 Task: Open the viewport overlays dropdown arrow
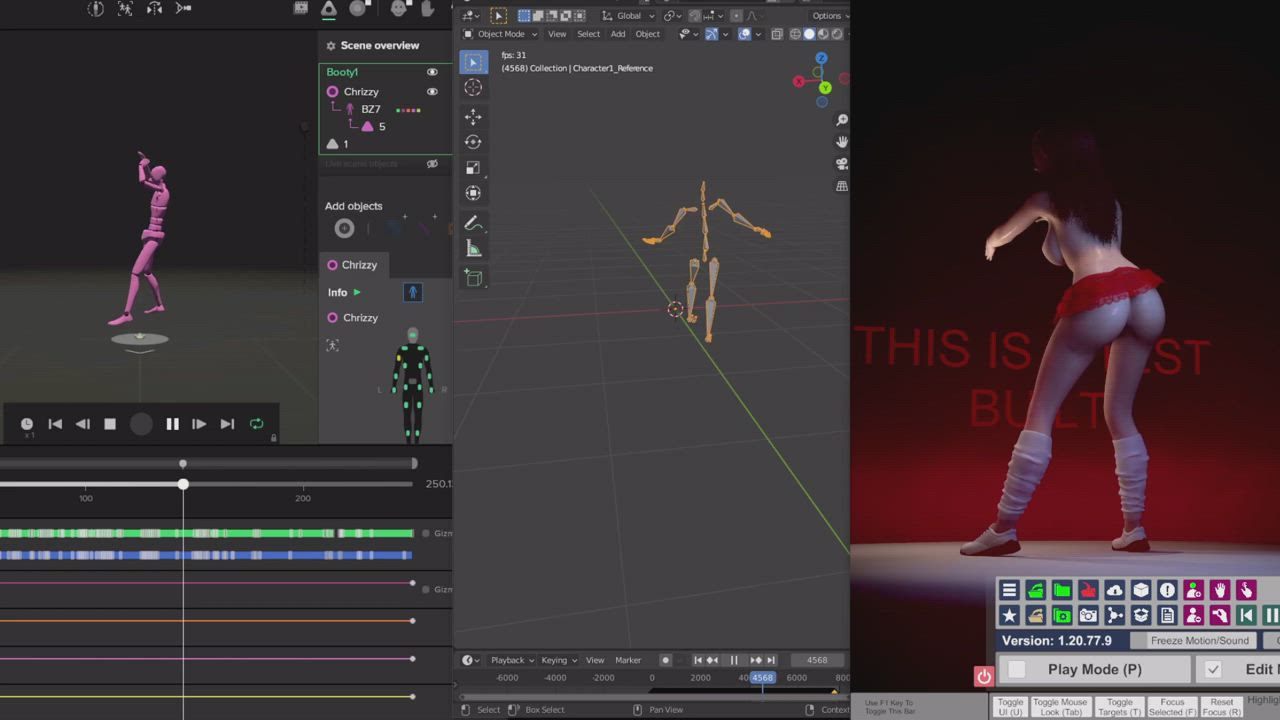point(757,34)
